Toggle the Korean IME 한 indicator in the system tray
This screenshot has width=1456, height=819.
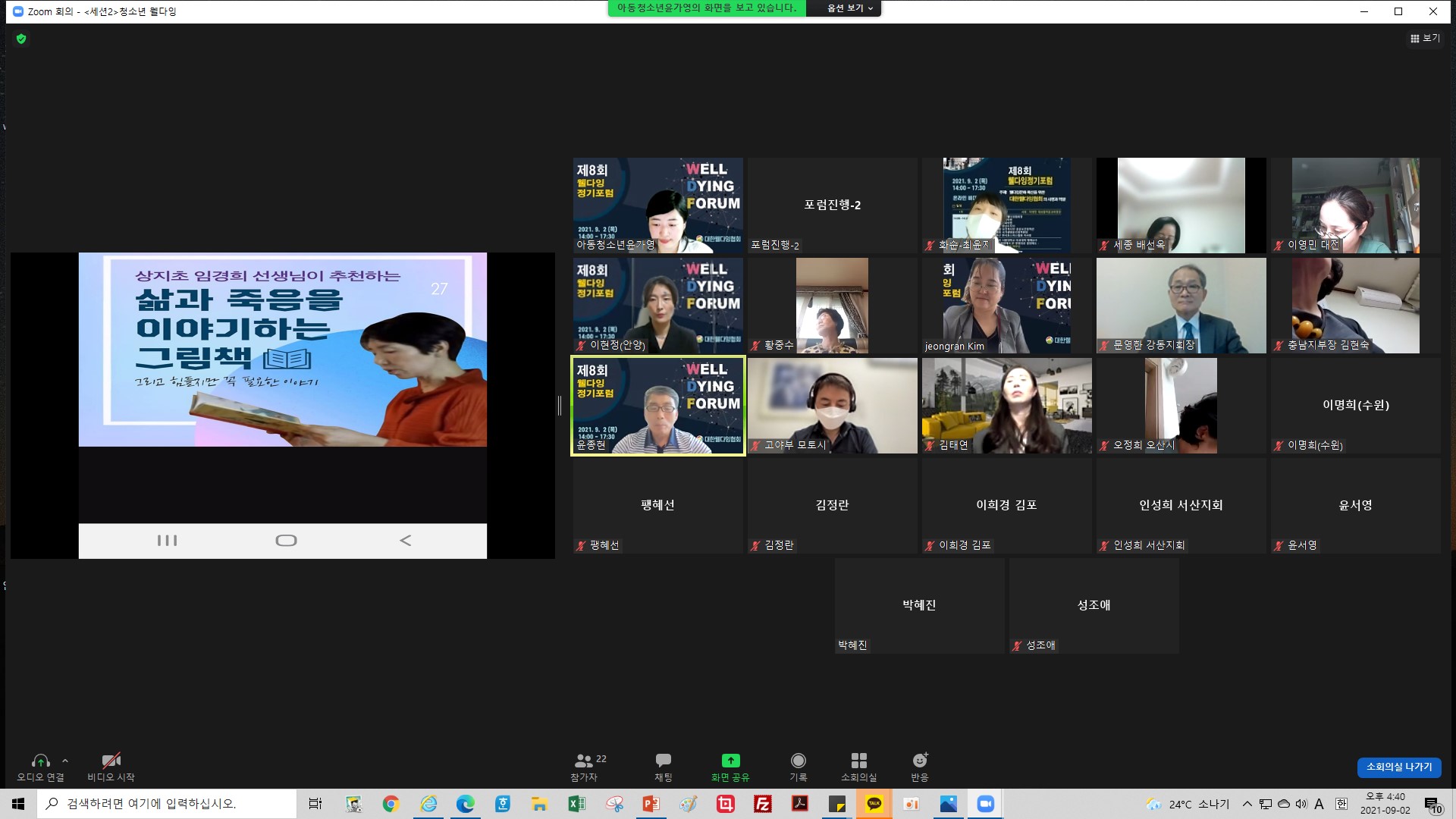click(x=1341, y=804)
